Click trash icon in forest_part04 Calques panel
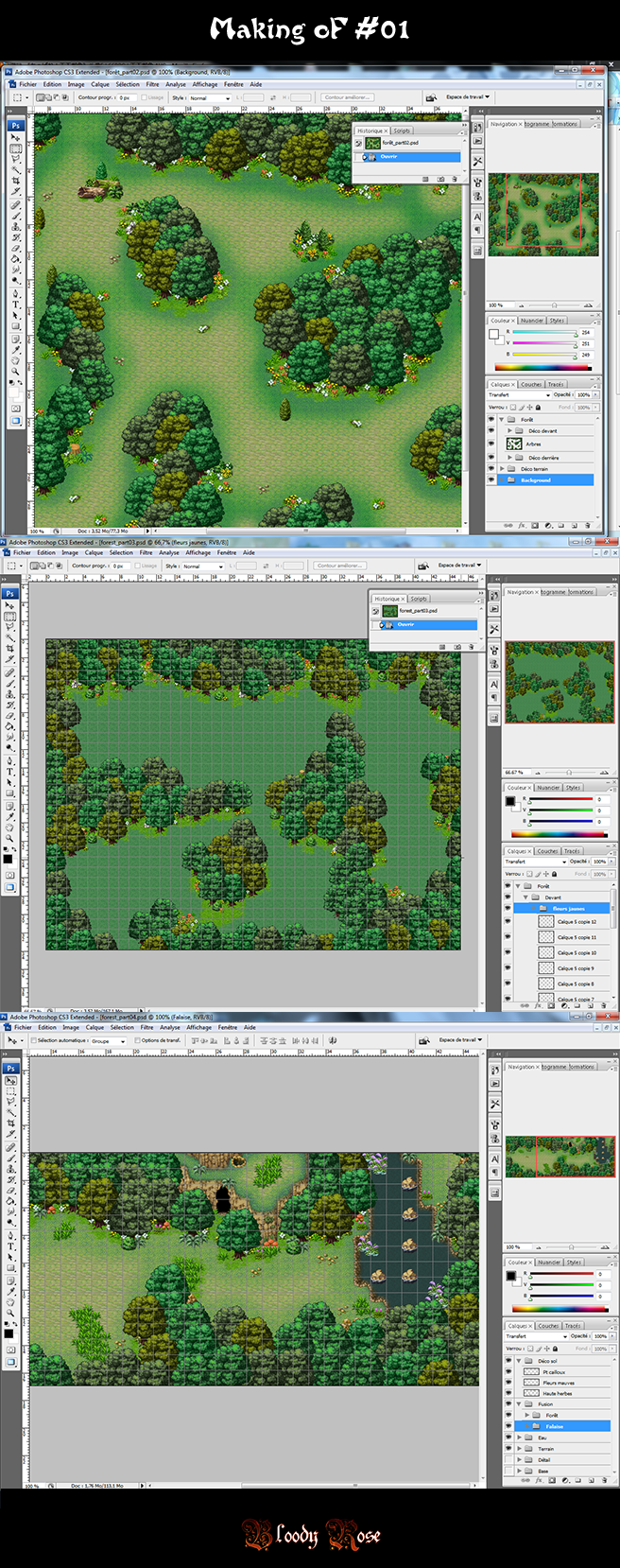Screen dimensions: 620x1568 604,1481
